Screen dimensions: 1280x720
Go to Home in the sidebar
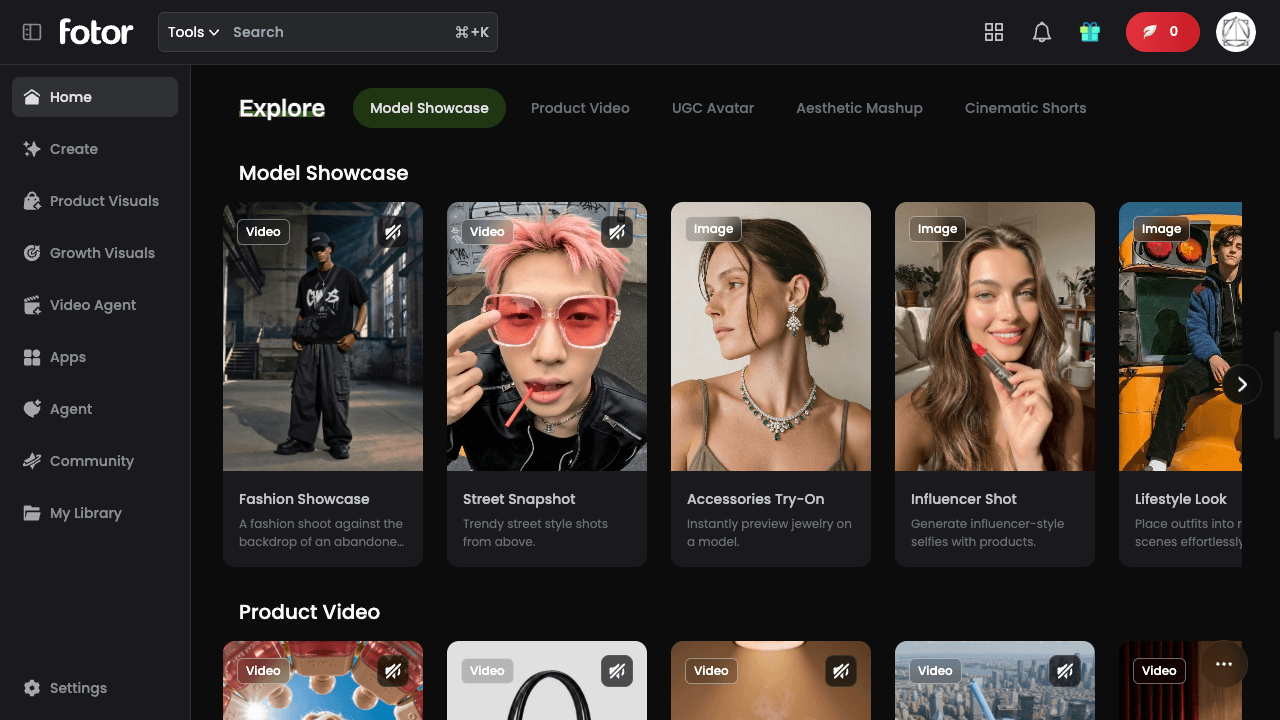(95, 97)
